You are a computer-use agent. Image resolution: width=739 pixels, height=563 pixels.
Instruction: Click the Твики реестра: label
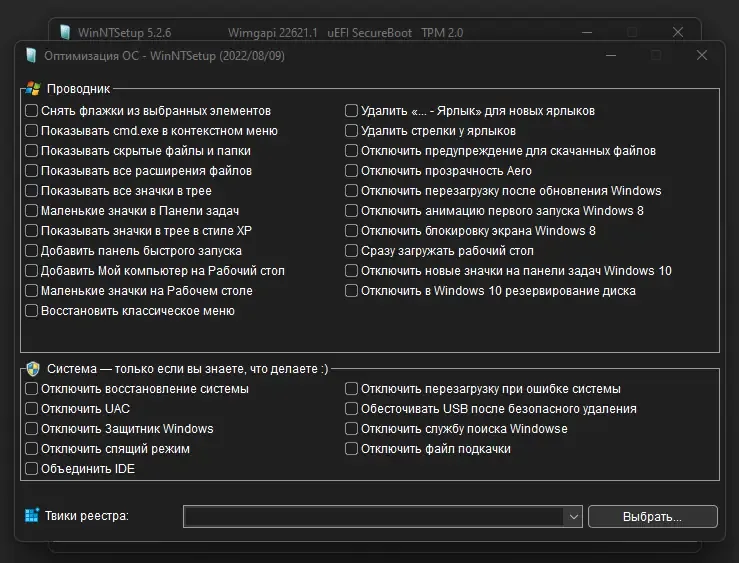tap(87, 516)
